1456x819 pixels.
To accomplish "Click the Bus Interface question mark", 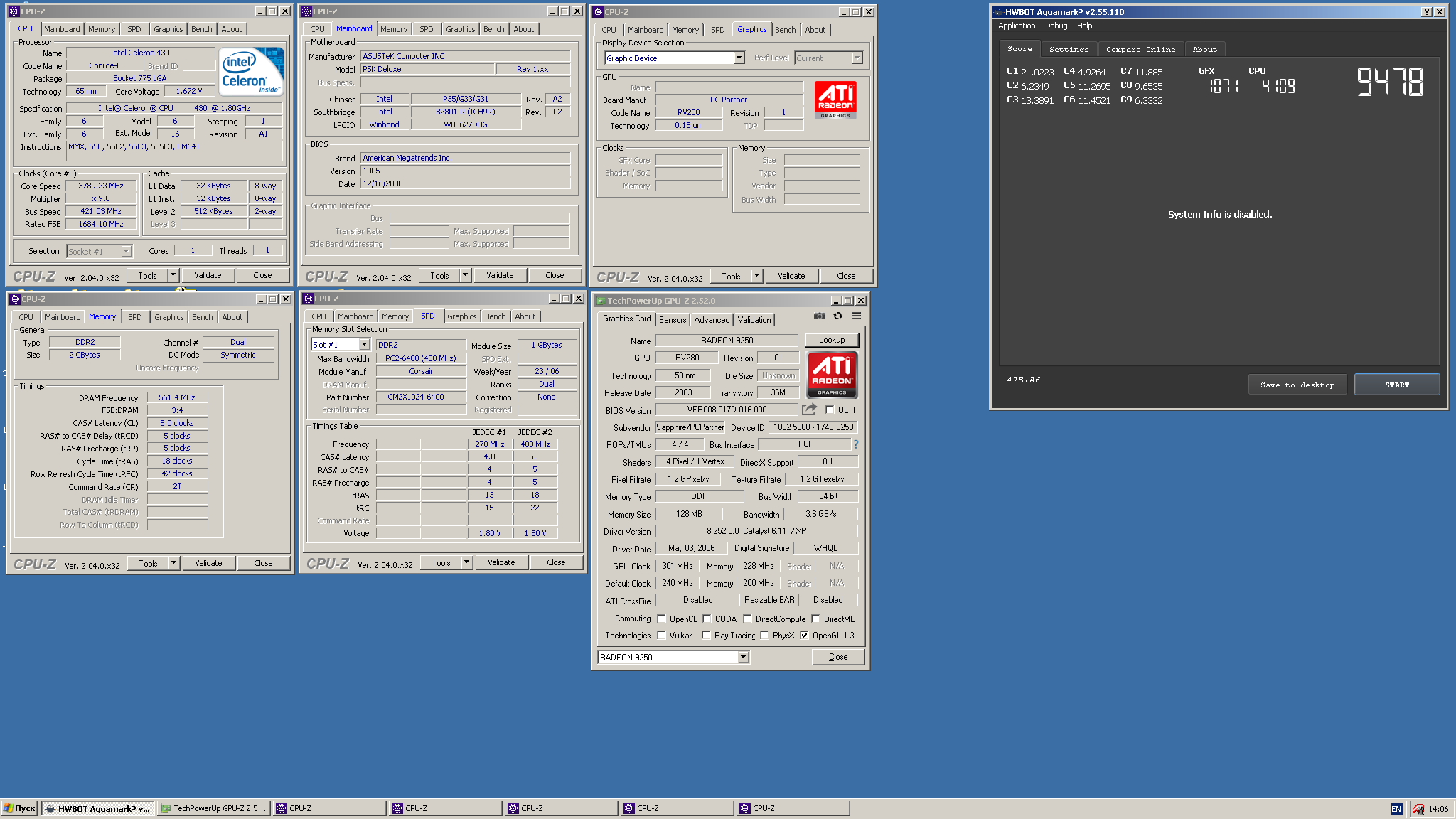I will point(856,444).
